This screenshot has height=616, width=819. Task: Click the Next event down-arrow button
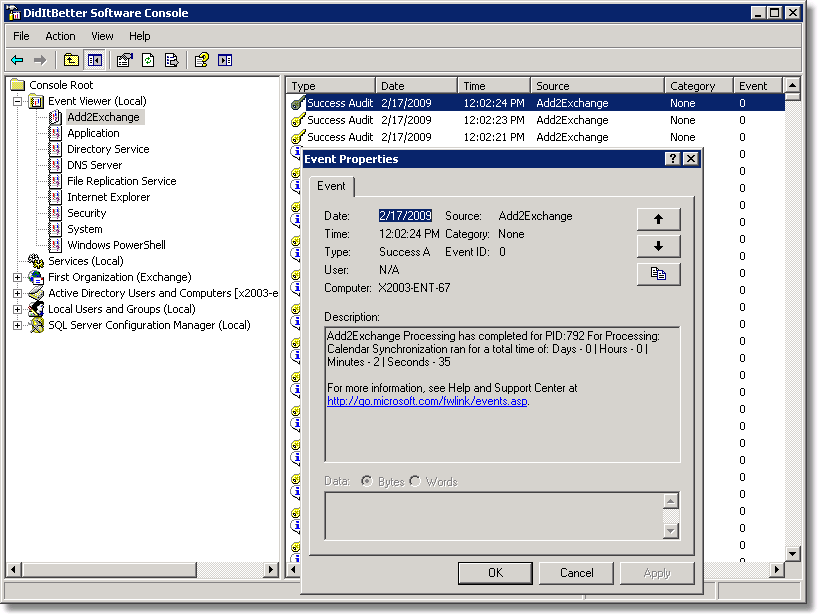[658, 247]
